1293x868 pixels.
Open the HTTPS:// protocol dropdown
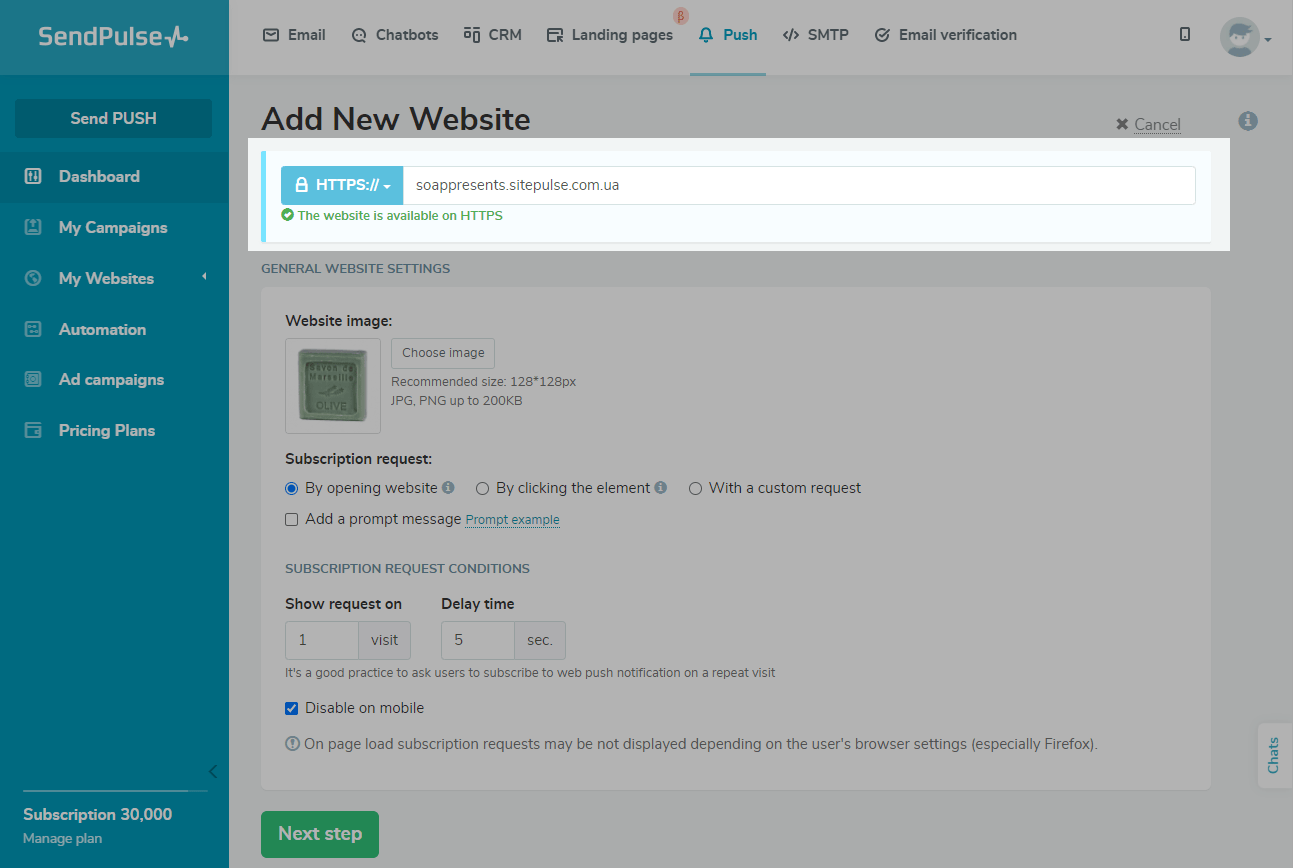tap(342, 185)
